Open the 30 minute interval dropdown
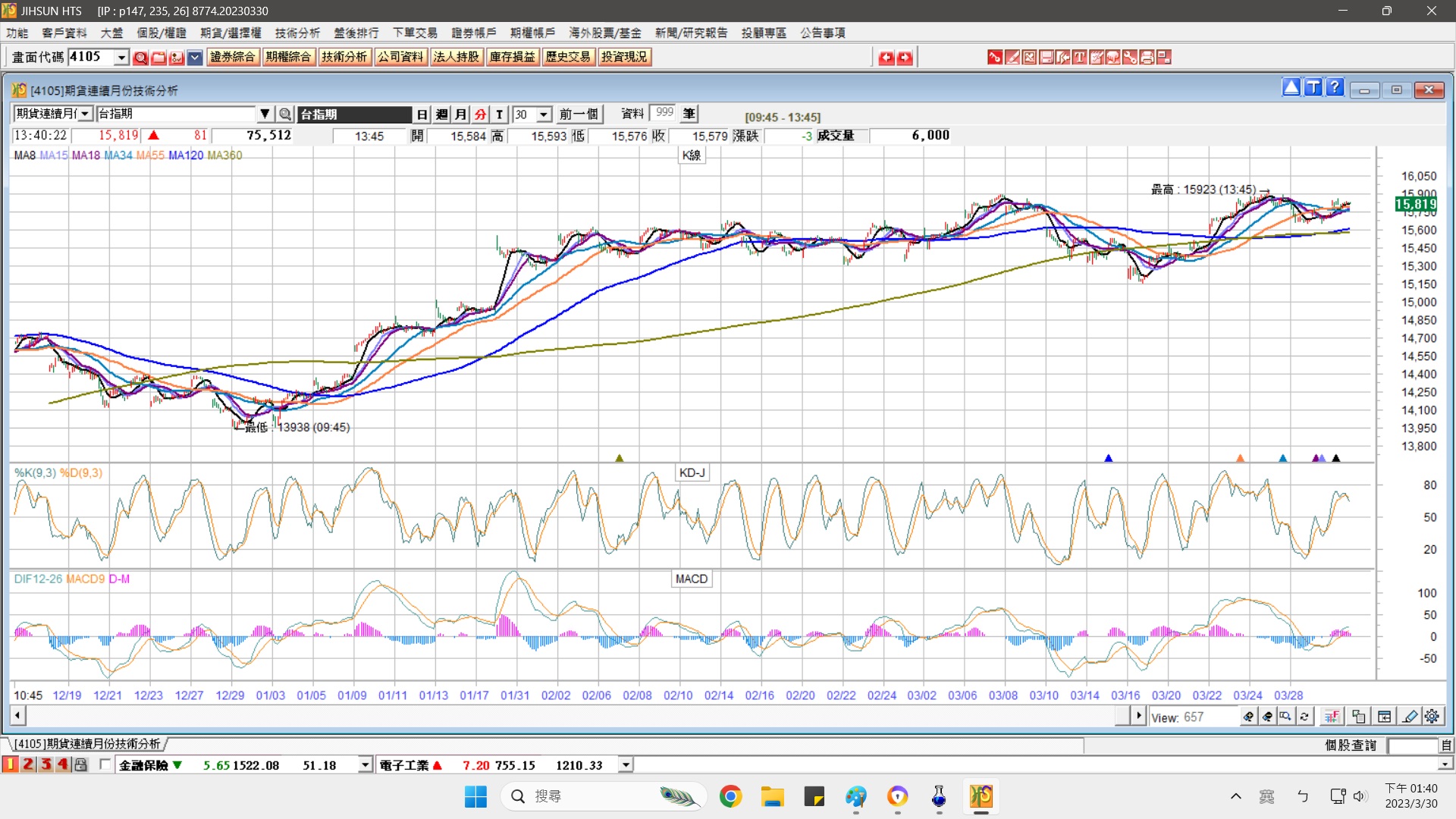 [544, 115]
